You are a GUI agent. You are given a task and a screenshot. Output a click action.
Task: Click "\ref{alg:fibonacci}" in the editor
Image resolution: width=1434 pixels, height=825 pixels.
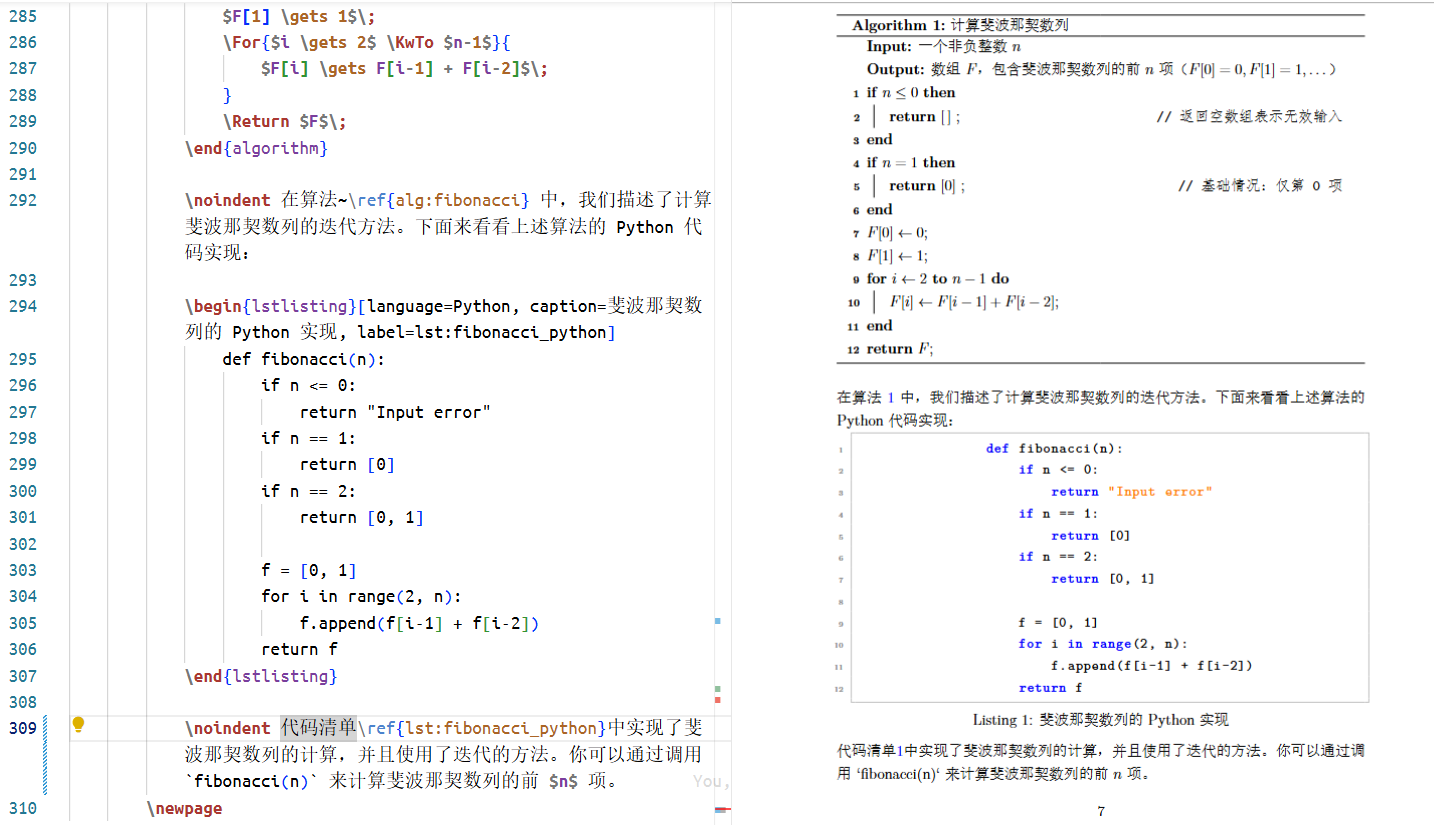pyautogui.click(x=443, y=201)
